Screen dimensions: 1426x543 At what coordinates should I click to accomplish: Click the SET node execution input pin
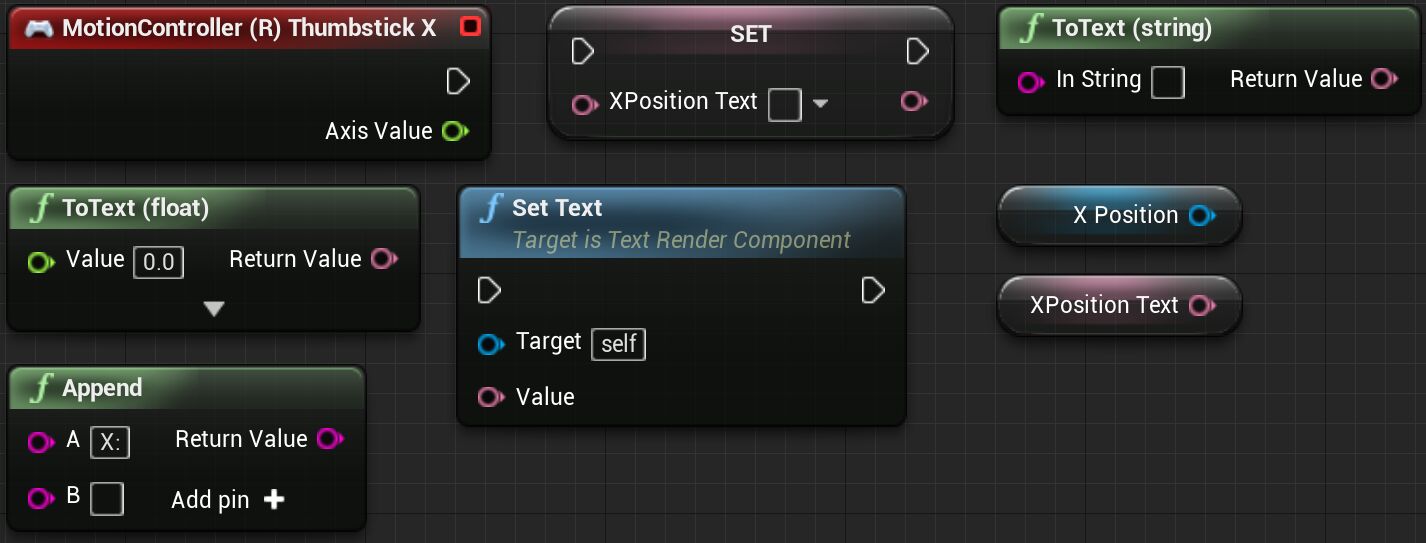(x=582, y=51)
